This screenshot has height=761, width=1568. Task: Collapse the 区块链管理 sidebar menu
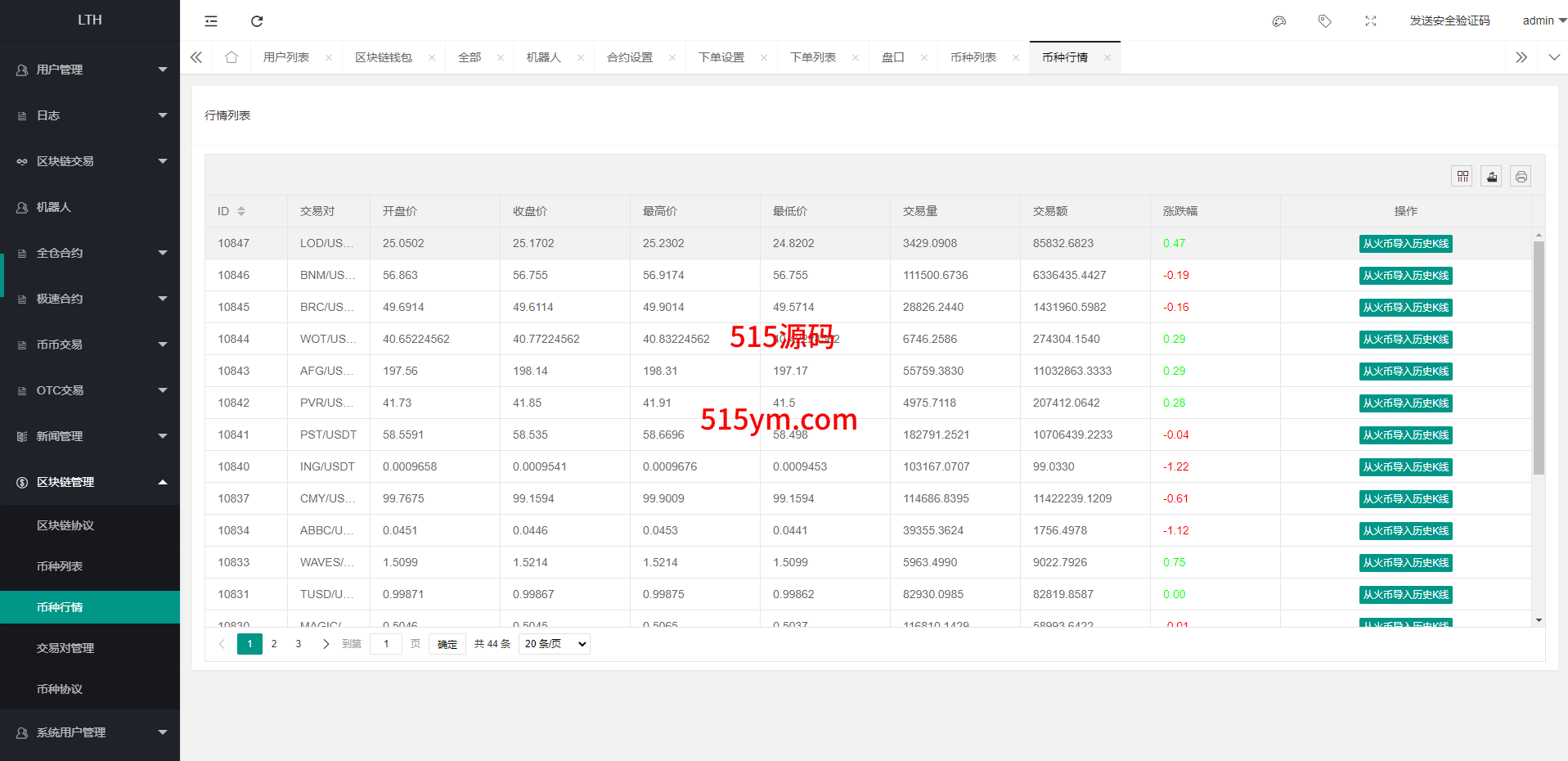coord(90,482)
